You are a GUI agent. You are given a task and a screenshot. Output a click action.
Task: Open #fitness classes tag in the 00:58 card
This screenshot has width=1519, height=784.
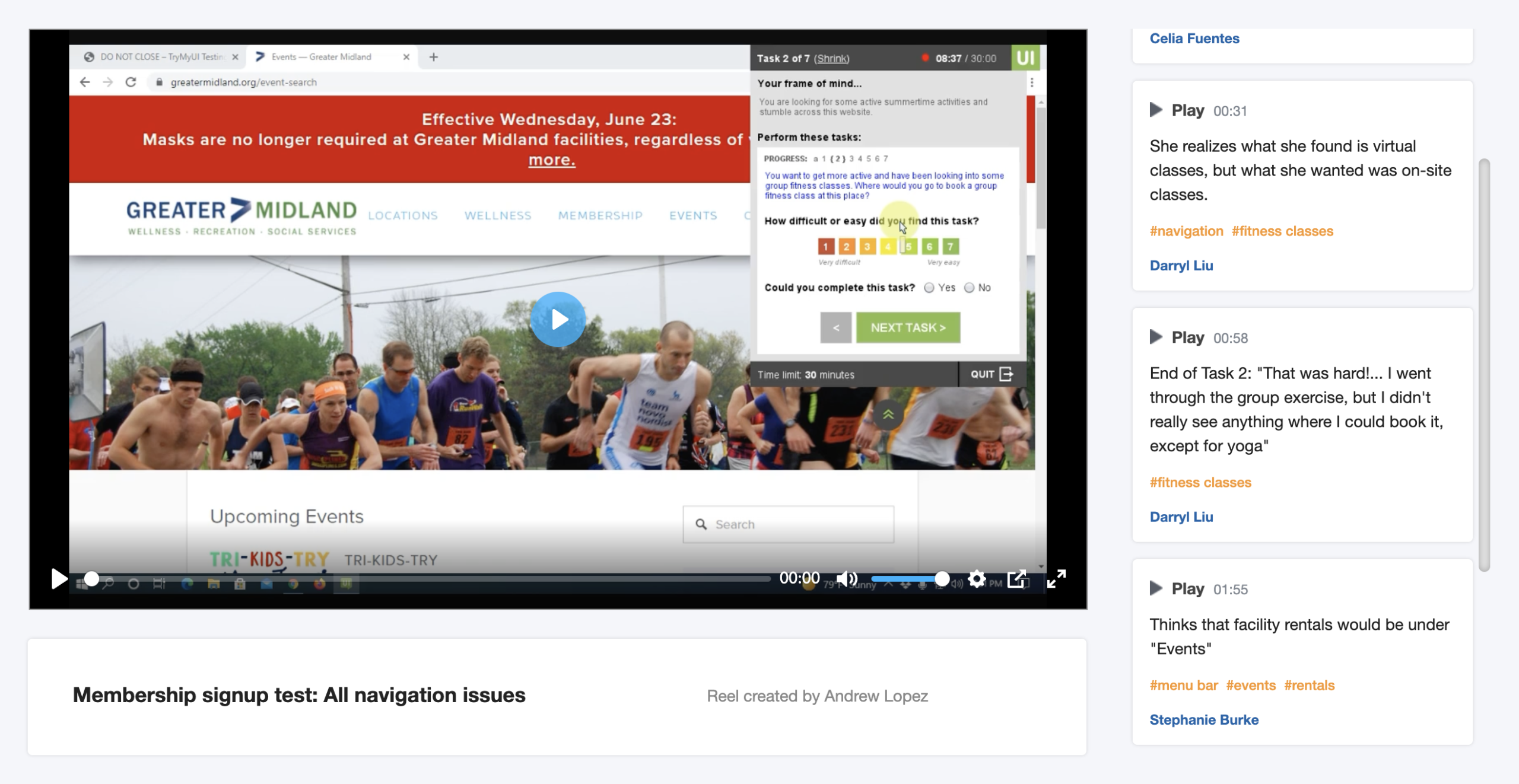point(1200,483)
